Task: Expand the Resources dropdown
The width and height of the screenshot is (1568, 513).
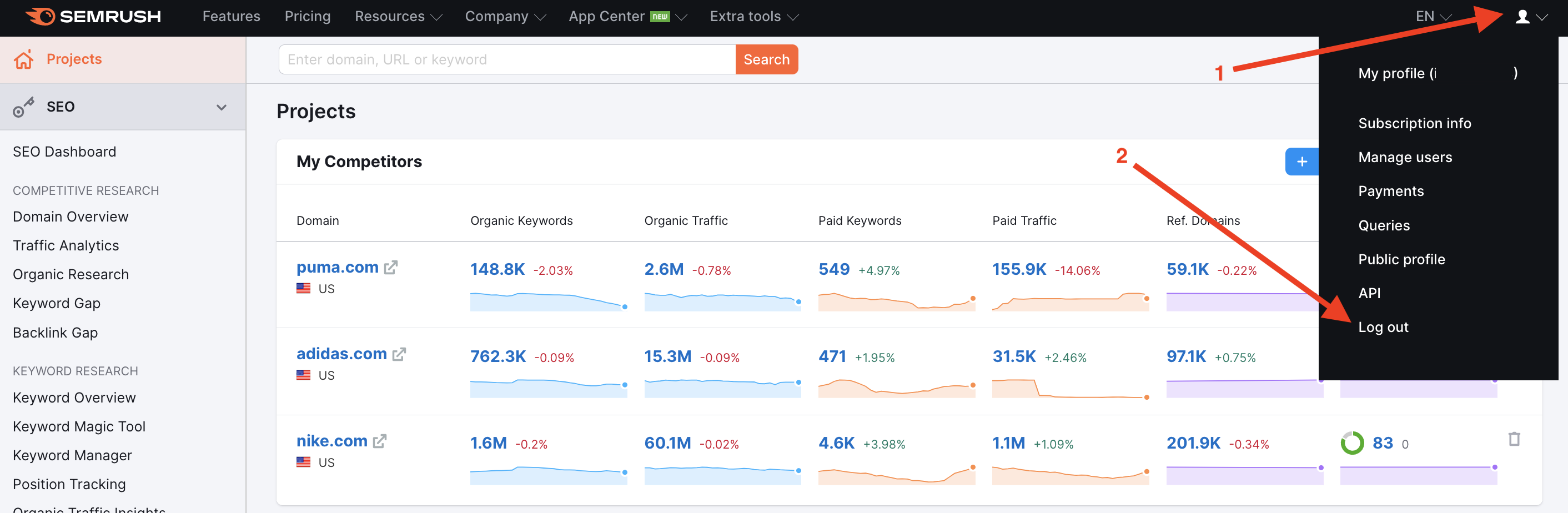Action: (398, 17)
